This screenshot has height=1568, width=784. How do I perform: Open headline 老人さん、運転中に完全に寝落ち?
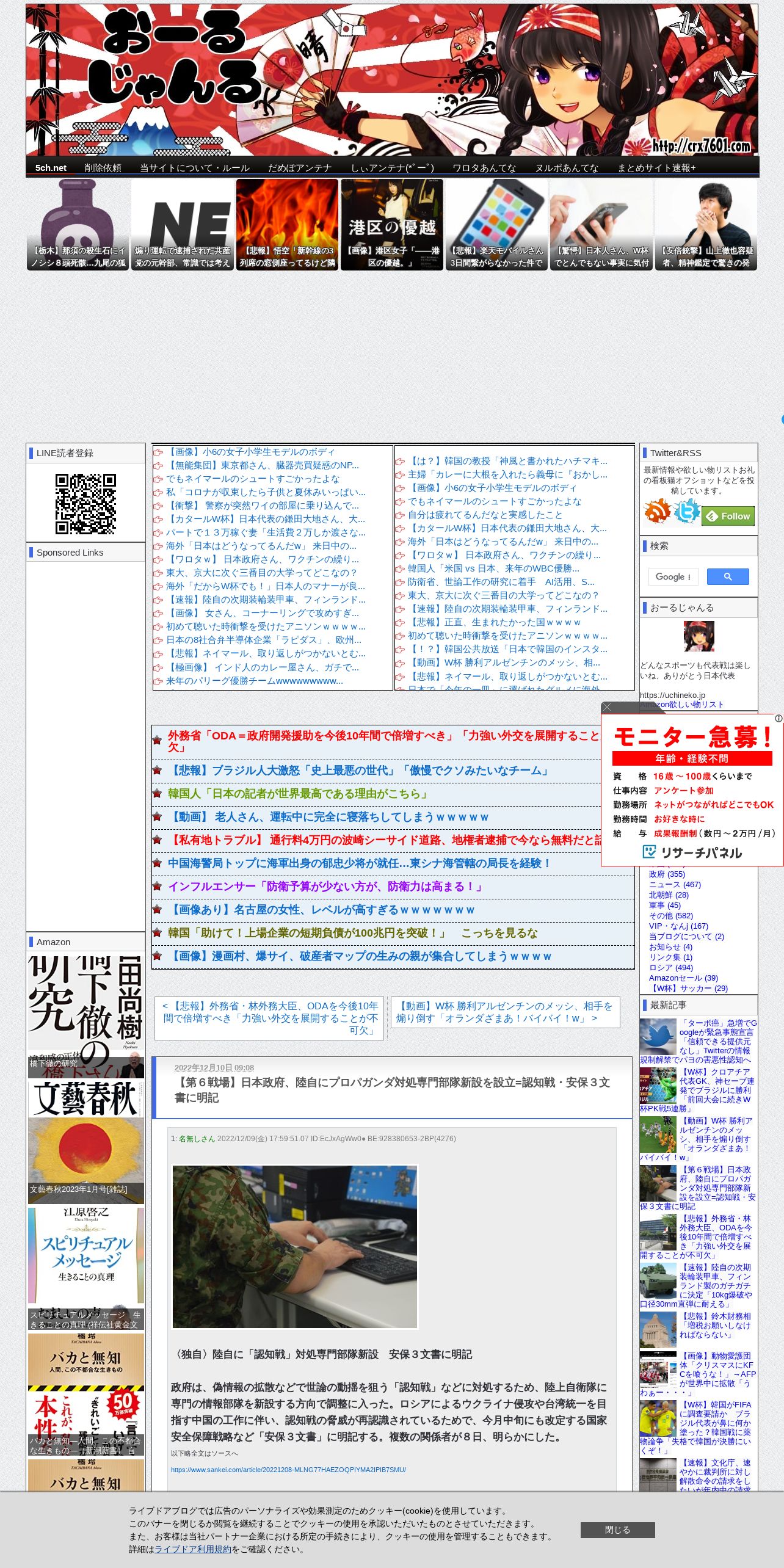pos(328,817)
